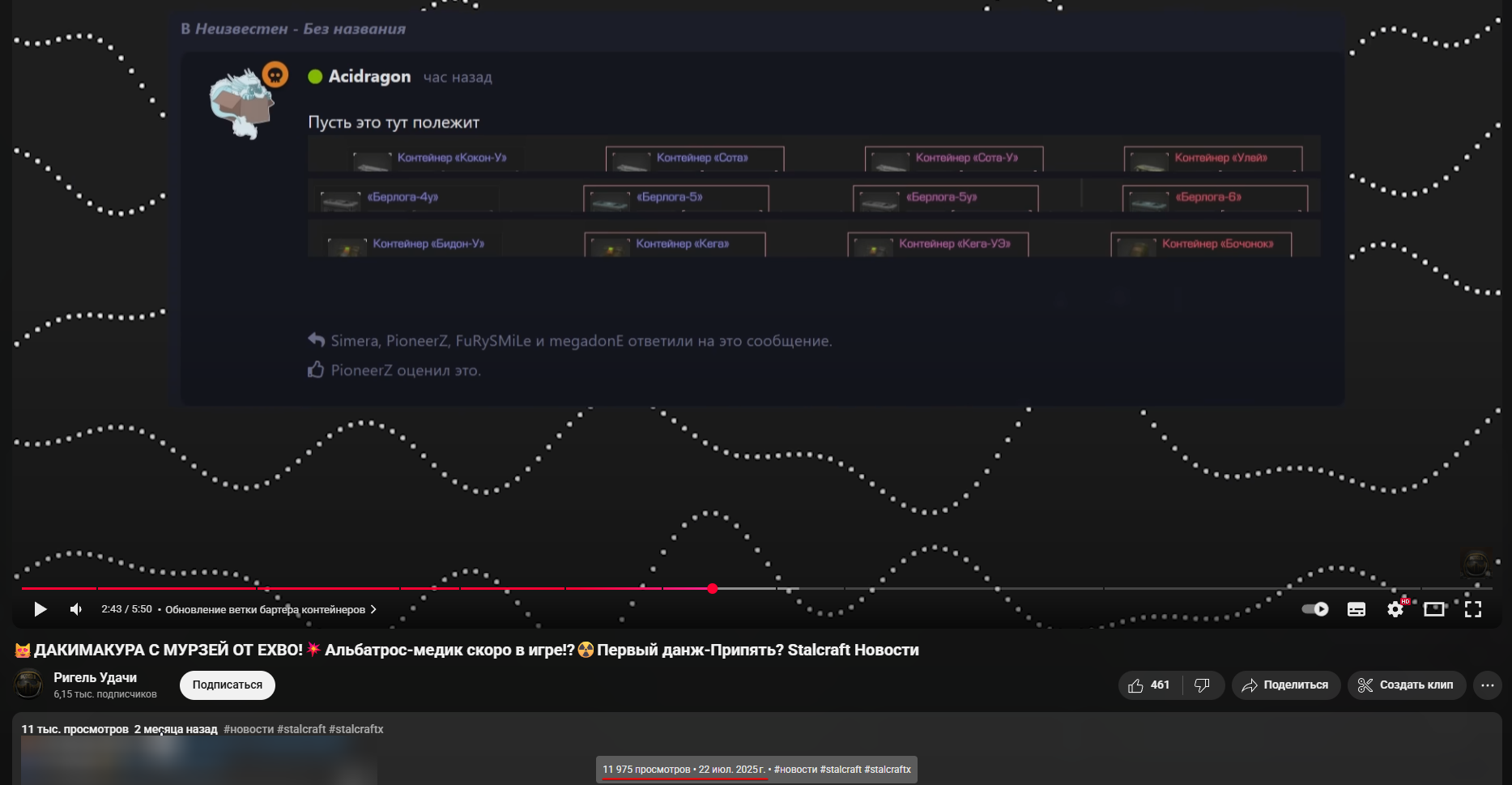The width and height of the screenshot is (1512, 785).
Task: Click the Поделиться share button
Action: pos(1285,685)
